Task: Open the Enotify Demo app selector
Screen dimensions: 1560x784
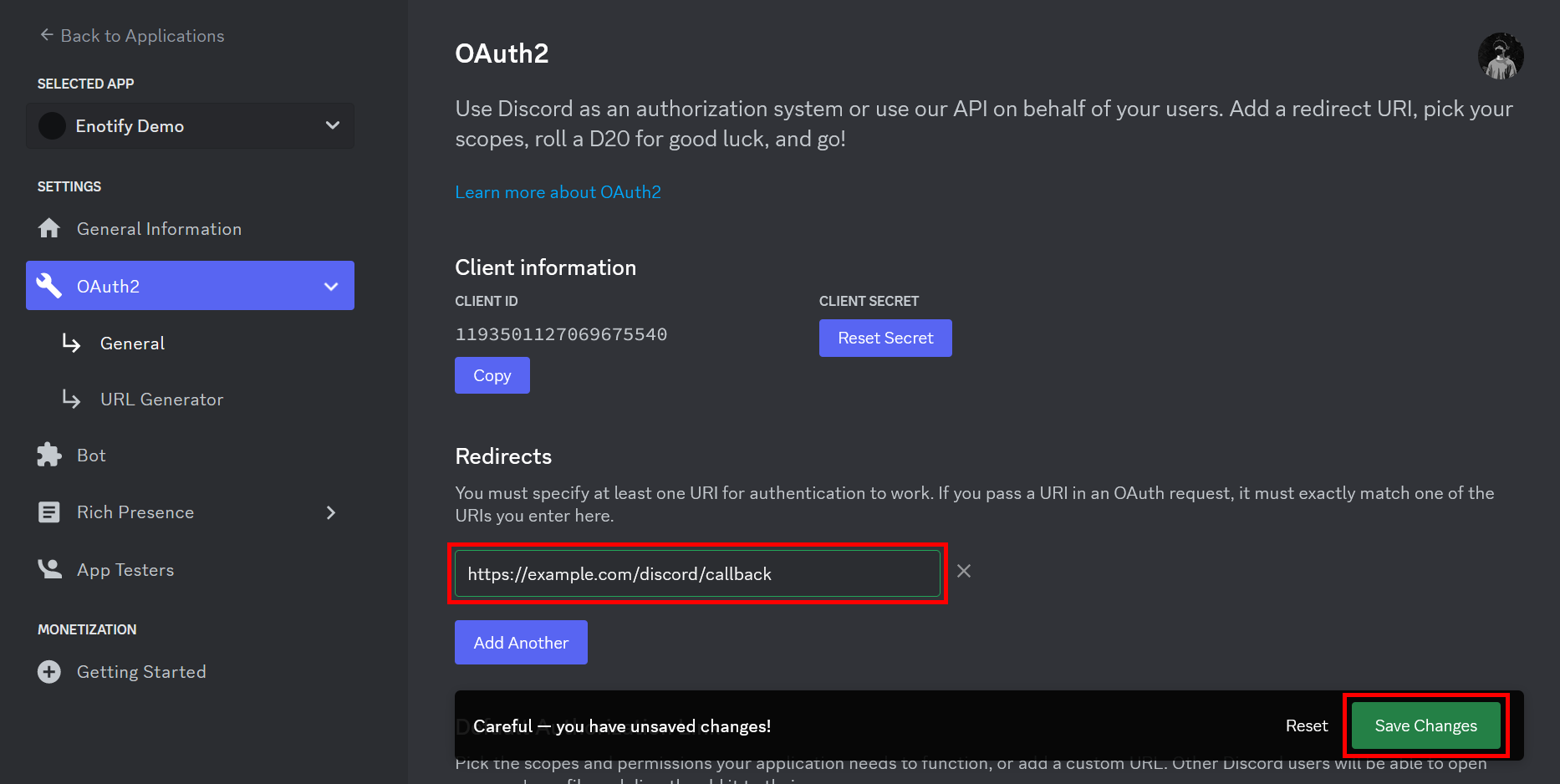Action: click(190, 125)
